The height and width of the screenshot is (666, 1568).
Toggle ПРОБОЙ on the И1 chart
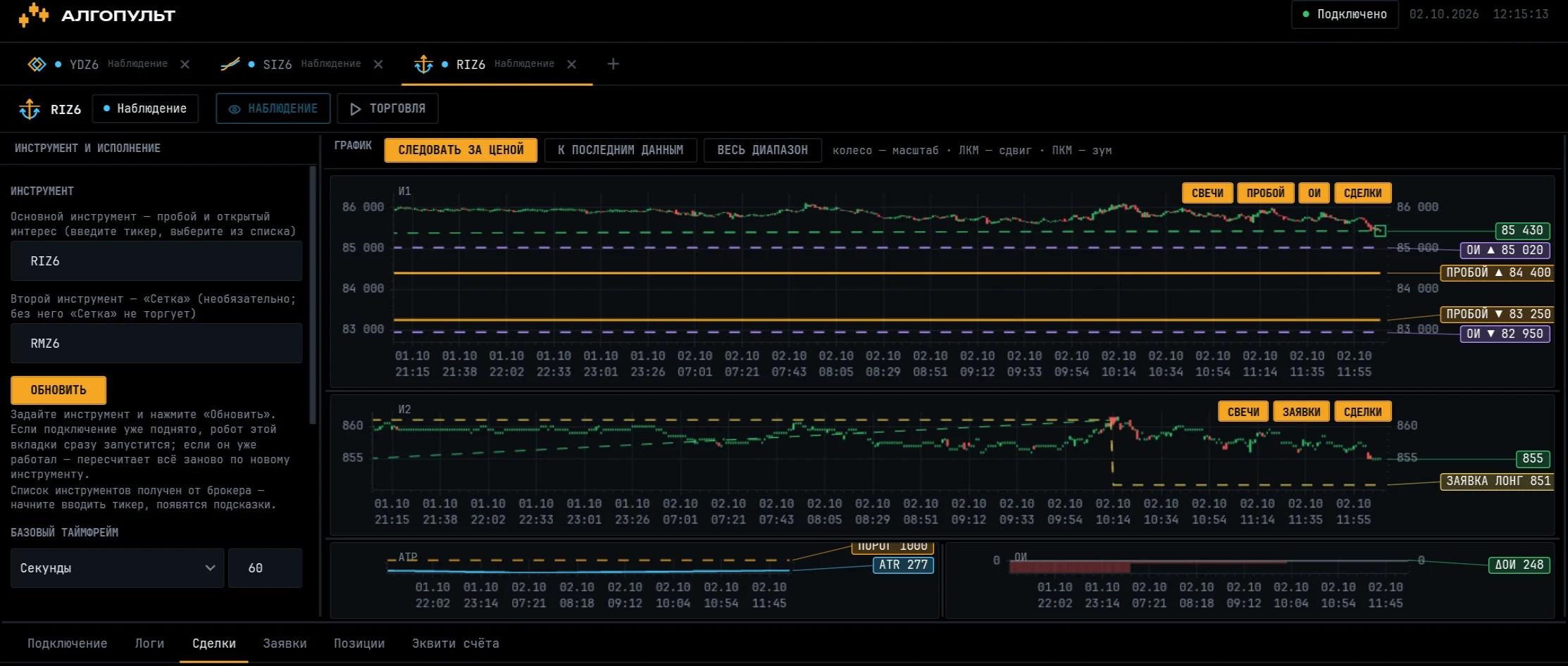[1265, 193]
